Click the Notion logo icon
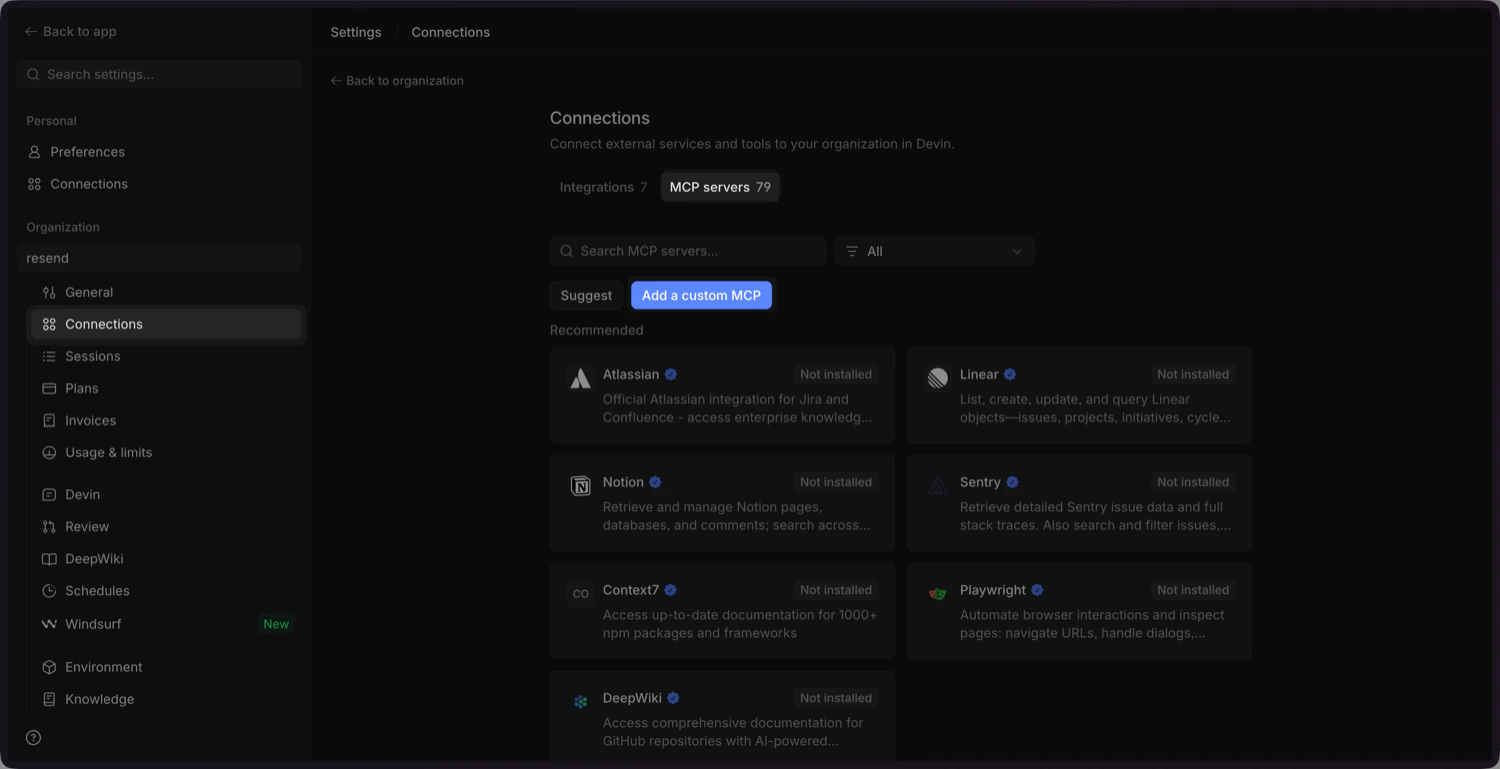 (580, 486)
